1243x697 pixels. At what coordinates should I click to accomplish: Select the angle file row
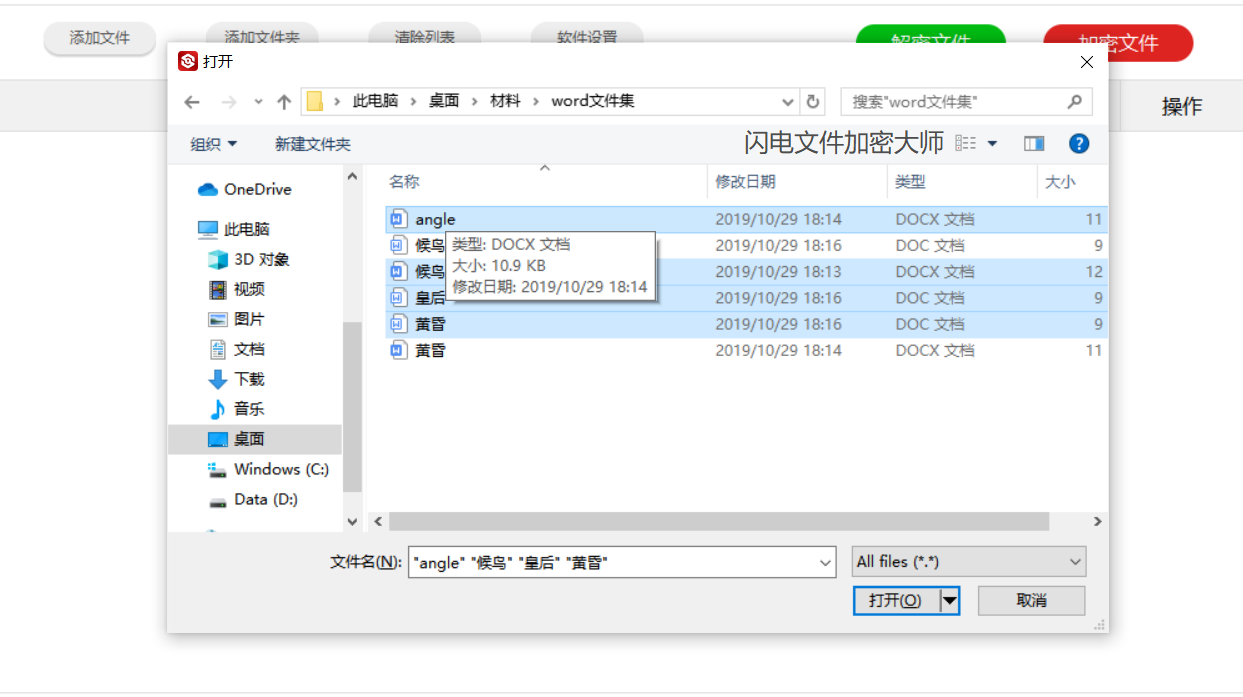745,219
